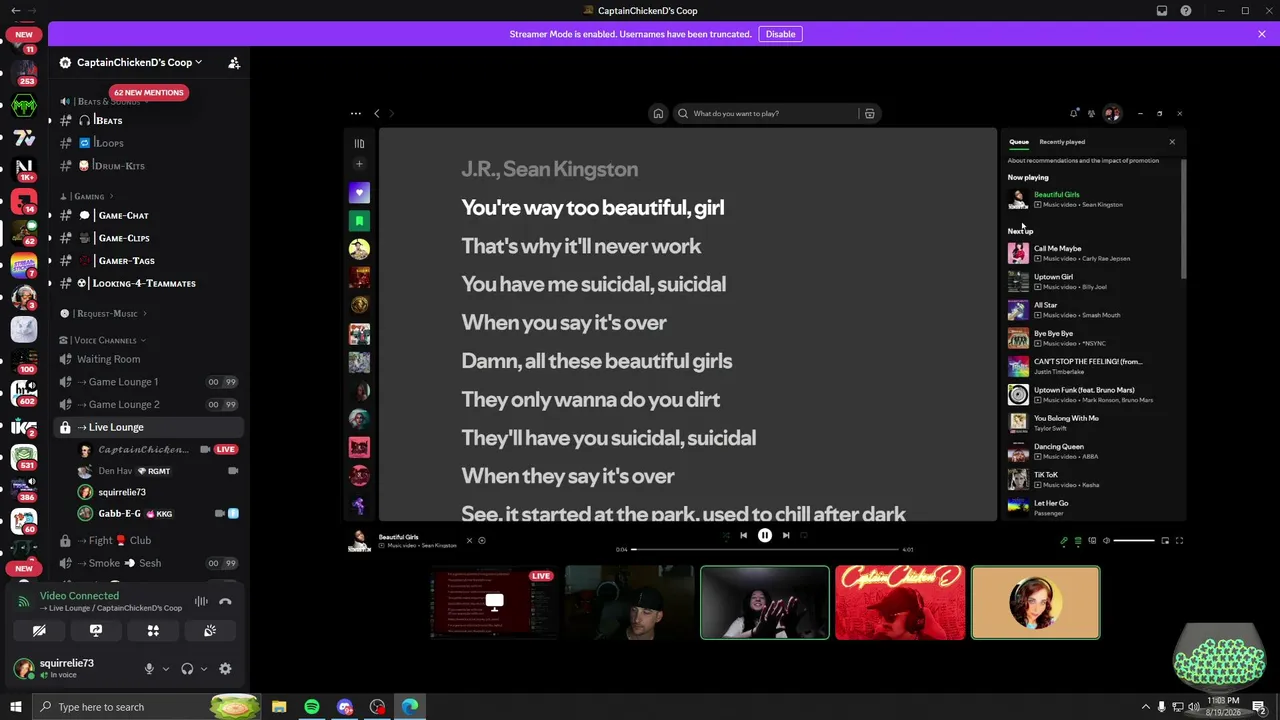Open Spotify from the Windows taskbar
This screenshot has height=720, width=1280.
point(312,707)
